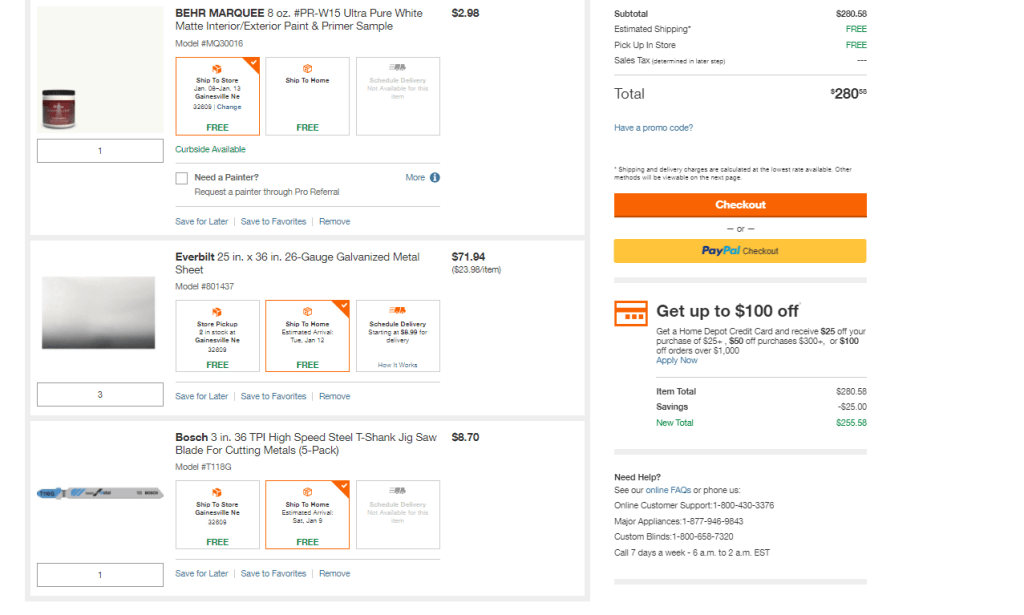Screen dimensions: 1024x615
Task: Select Ship To Home for the BEHR paint sample
Action: [307, 96]
